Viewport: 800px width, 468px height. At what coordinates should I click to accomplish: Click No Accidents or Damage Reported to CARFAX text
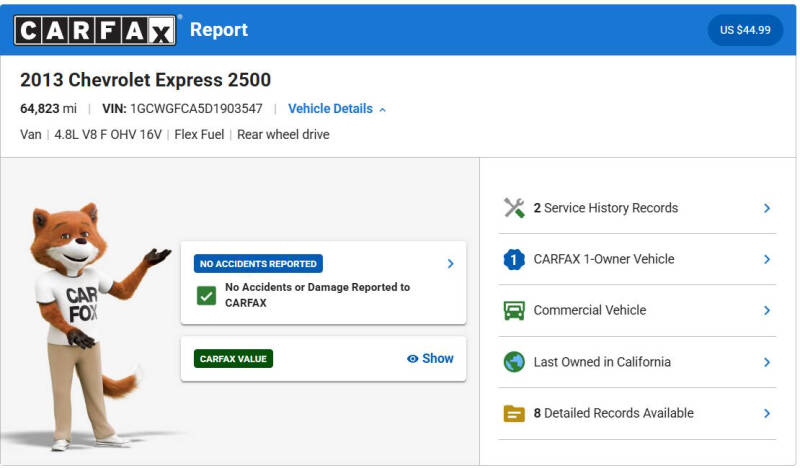pos(317,295)
